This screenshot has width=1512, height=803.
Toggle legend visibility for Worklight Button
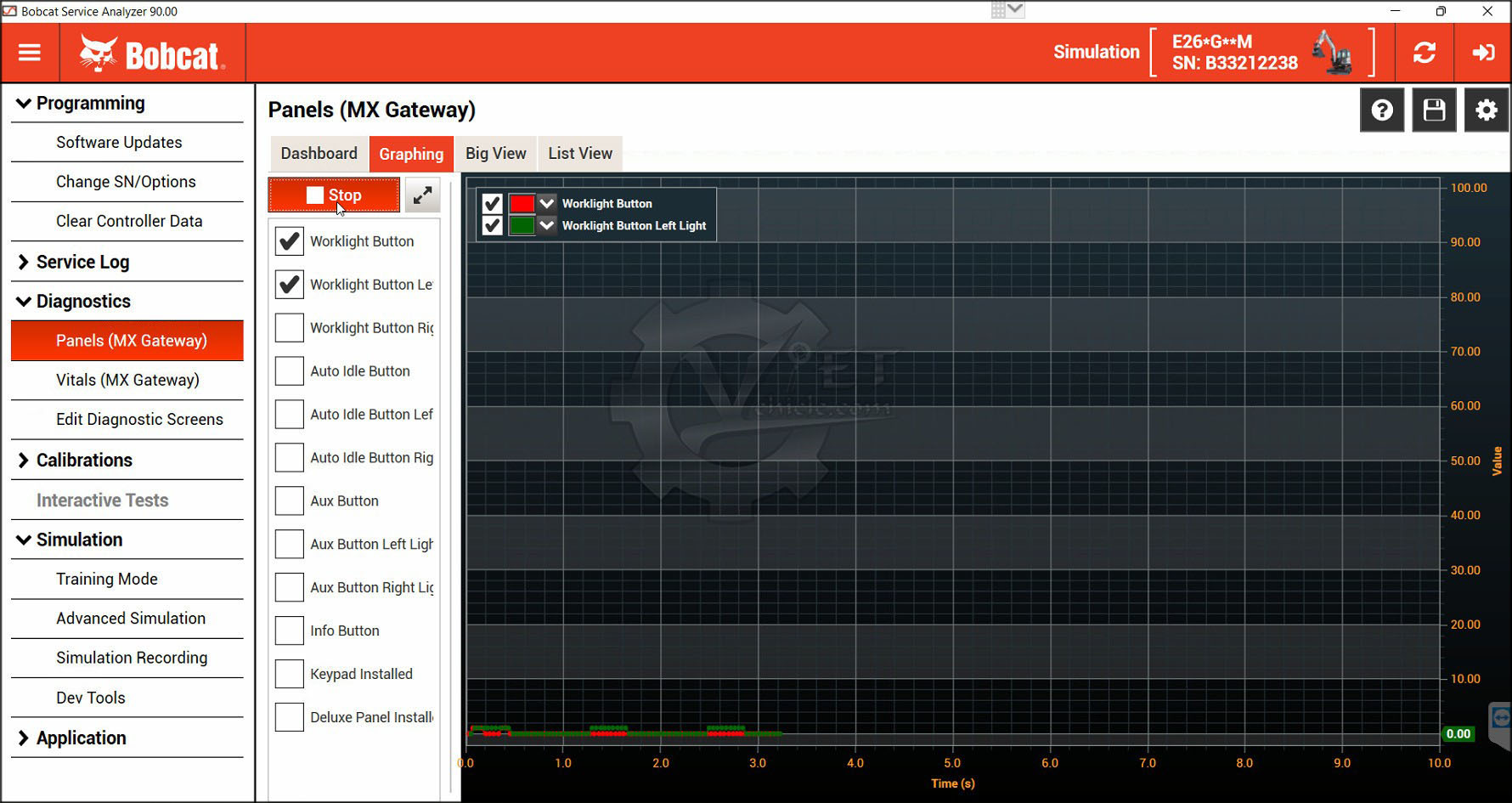492,203
